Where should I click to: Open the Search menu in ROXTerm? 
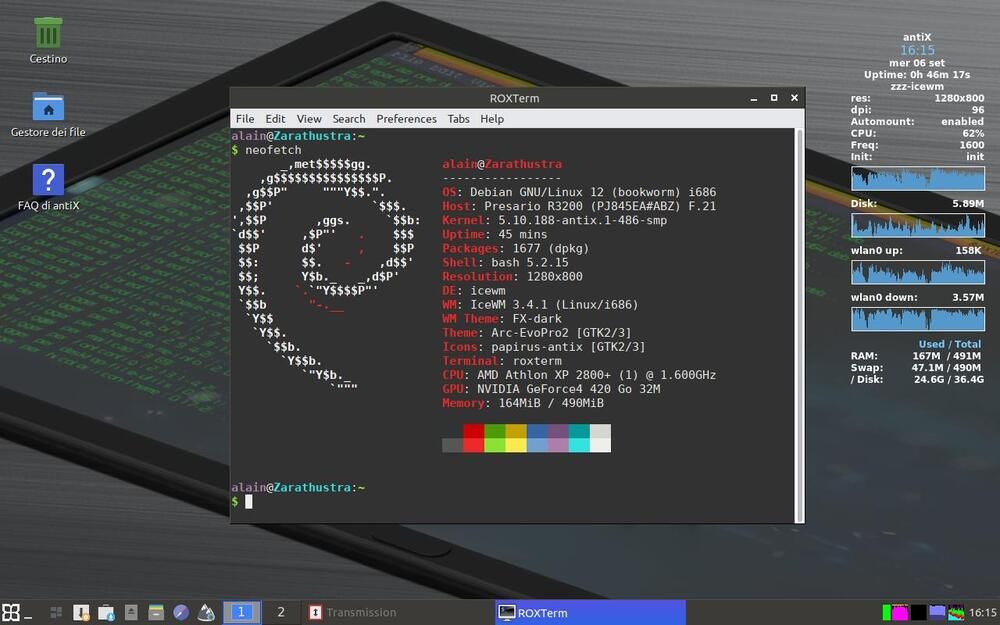point(348,118)
